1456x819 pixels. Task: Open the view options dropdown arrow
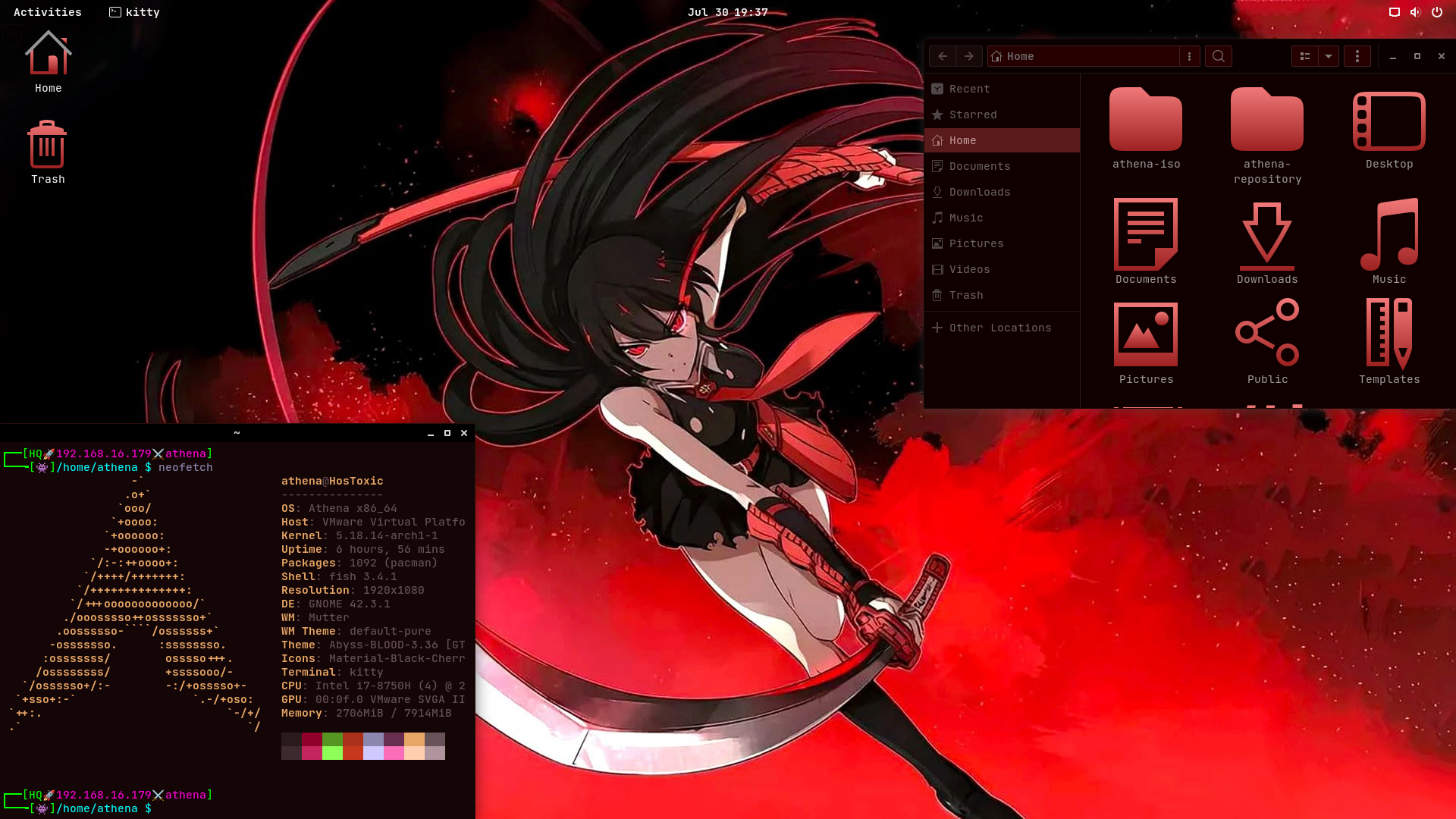tap(1328, 56)
